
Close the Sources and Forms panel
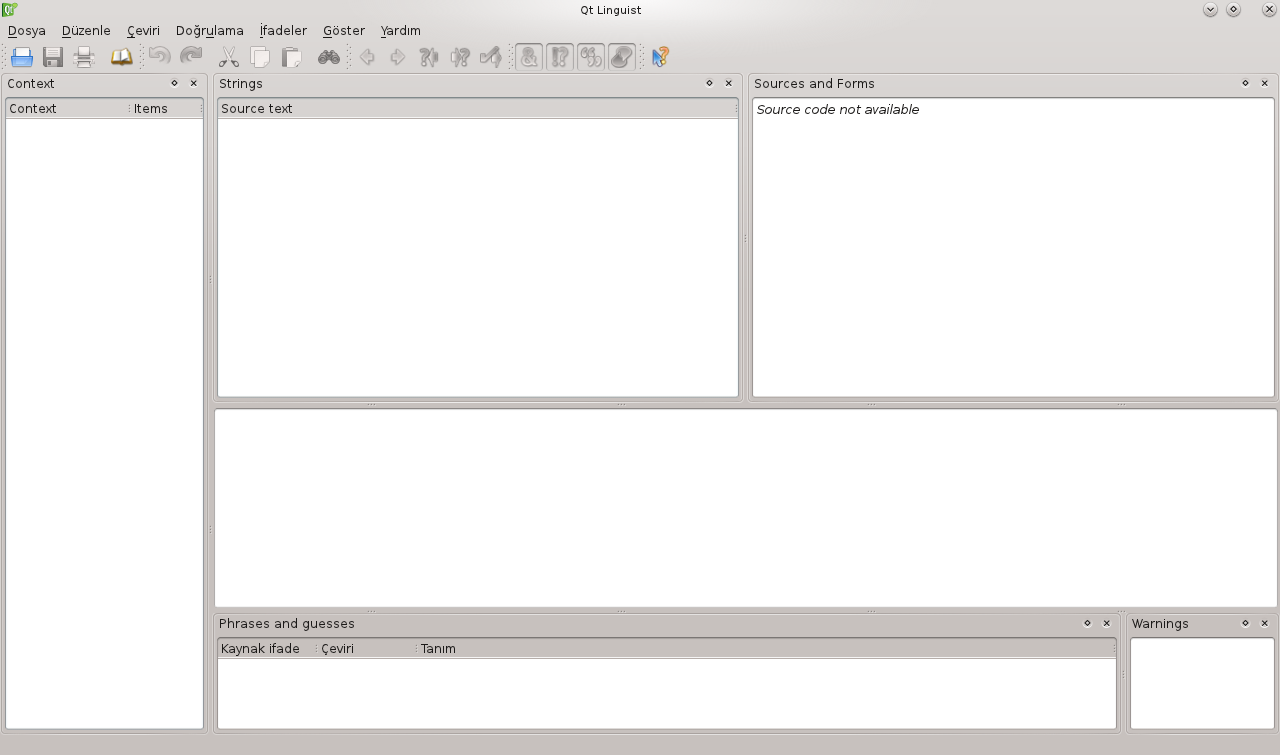[x=1264, y=84]
